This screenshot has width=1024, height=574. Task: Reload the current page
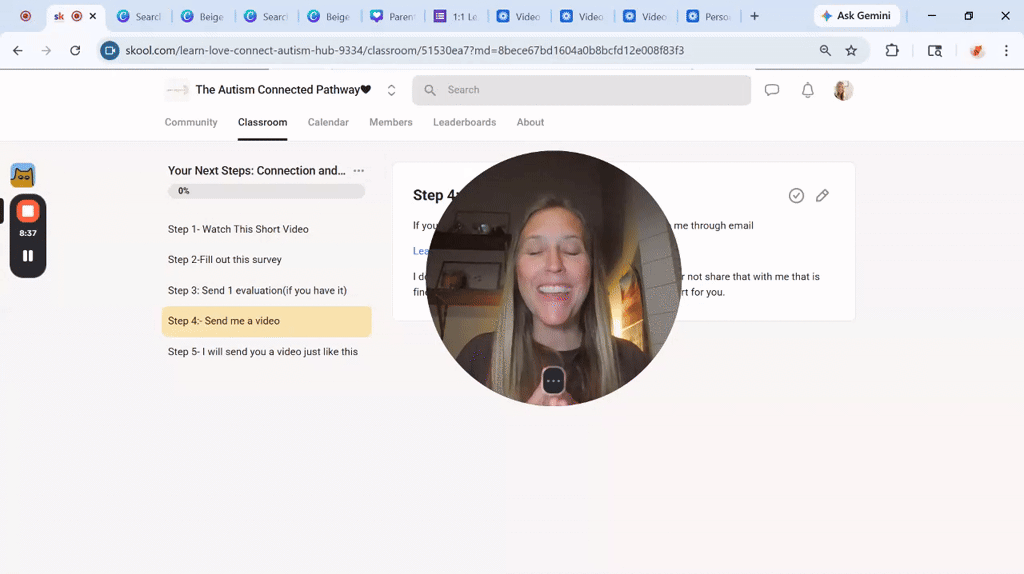[75, 50]
